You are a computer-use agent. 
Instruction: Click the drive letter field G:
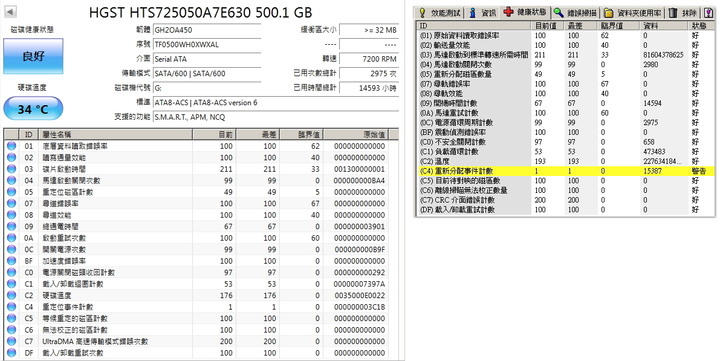click(x=207, y=88)
